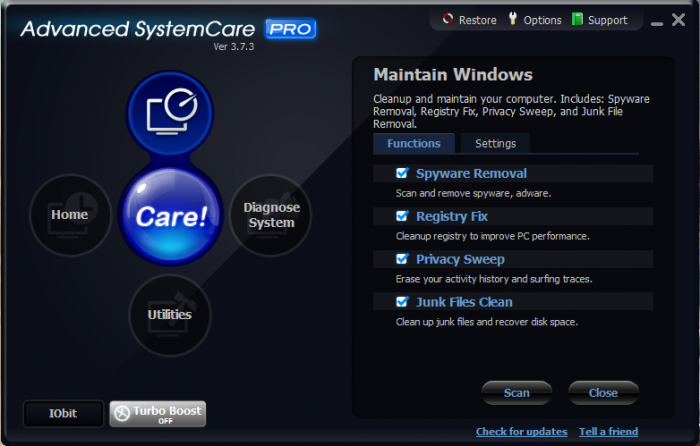This screenshot has height=446, width=700.
Task: Click the Options wrench icon
Action: coord(512,19)
